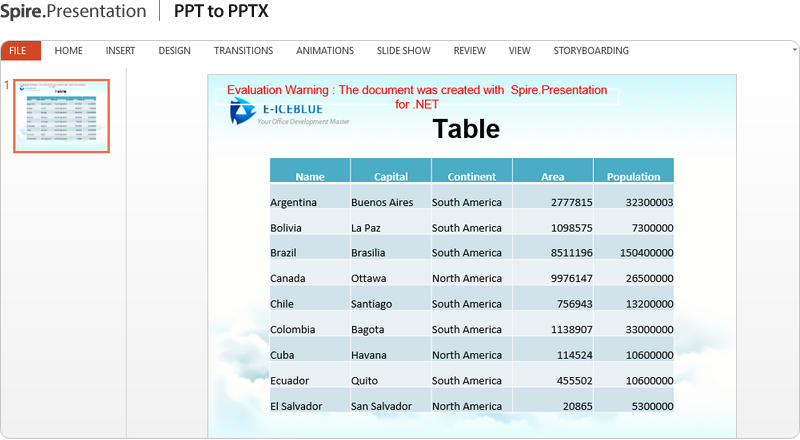The height and width of the screenshot is (440, 800).
Task: Open the INSERT ribbon tab
Action: point(120,51)
